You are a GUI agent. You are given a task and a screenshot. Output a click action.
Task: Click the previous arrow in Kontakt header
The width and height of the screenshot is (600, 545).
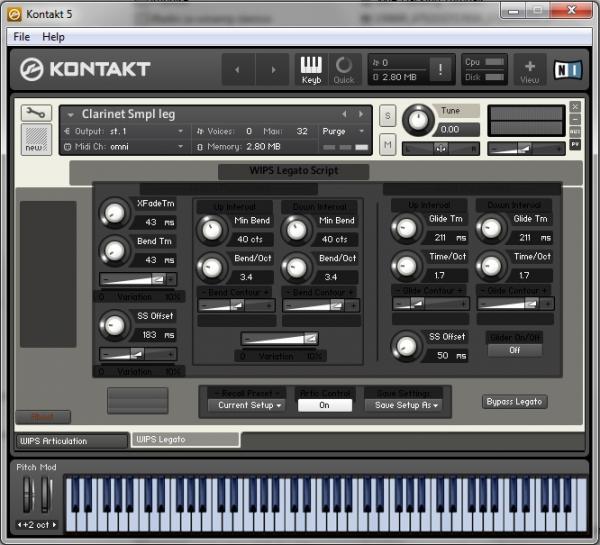point(238,69)
